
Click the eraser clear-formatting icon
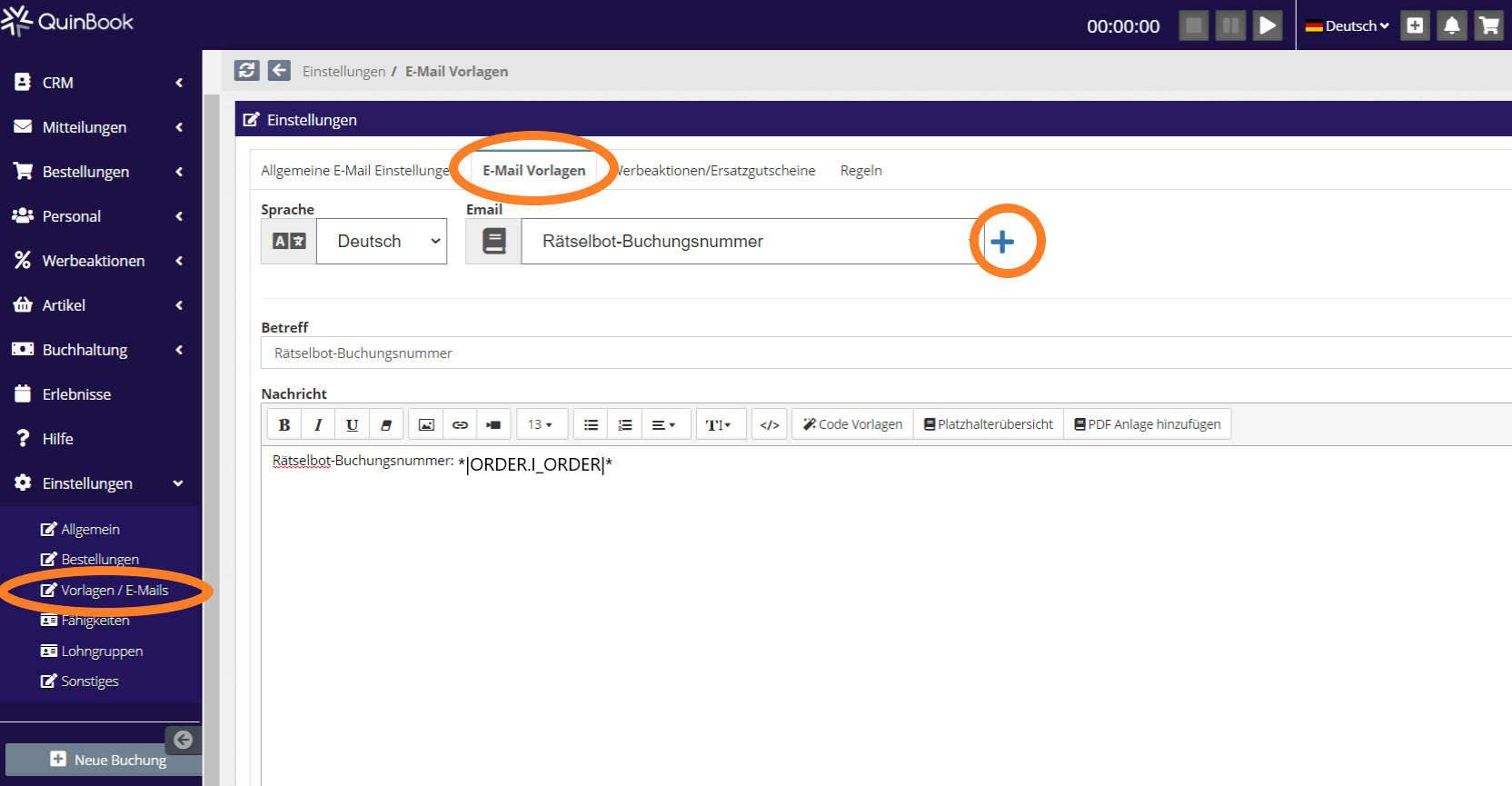click(x=386, y=424)
